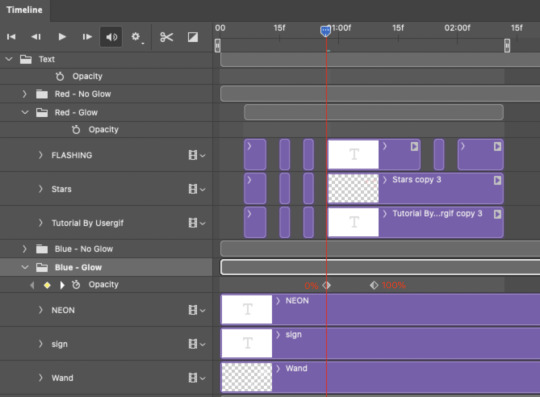
Task: Click the FLASHING layer name
Action: coord(72,155)
